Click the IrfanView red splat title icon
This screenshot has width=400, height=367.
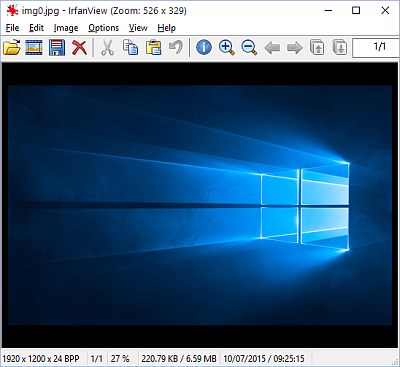point(12,10)
